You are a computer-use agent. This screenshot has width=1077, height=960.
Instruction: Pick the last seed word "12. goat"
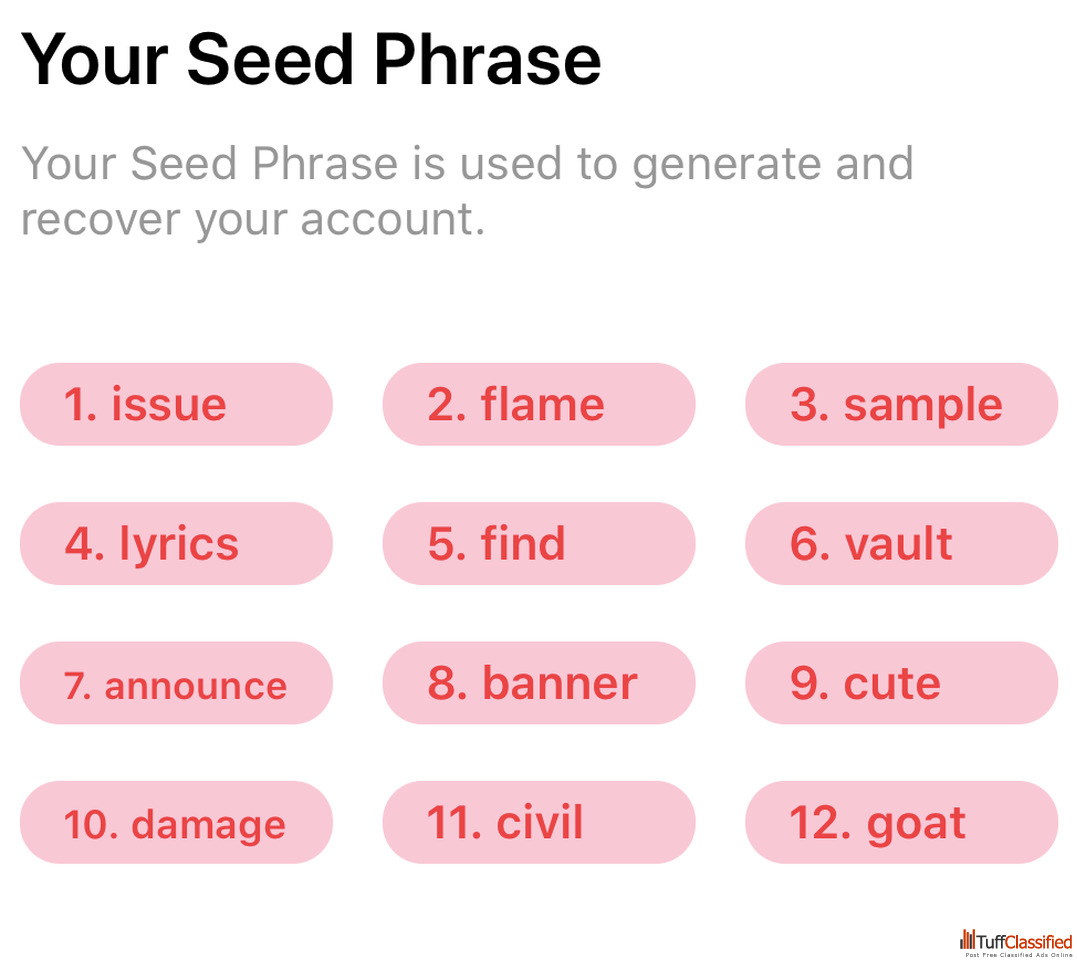tap(901, 822)
